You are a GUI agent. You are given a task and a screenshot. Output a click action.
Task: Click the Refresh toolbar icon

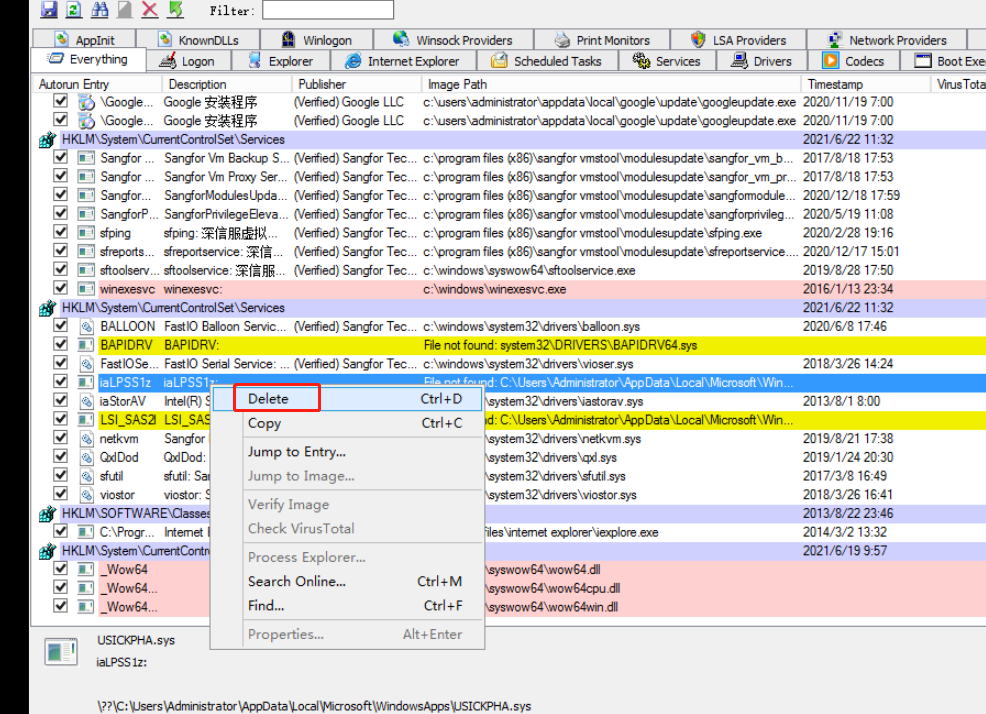coord(74,10)
